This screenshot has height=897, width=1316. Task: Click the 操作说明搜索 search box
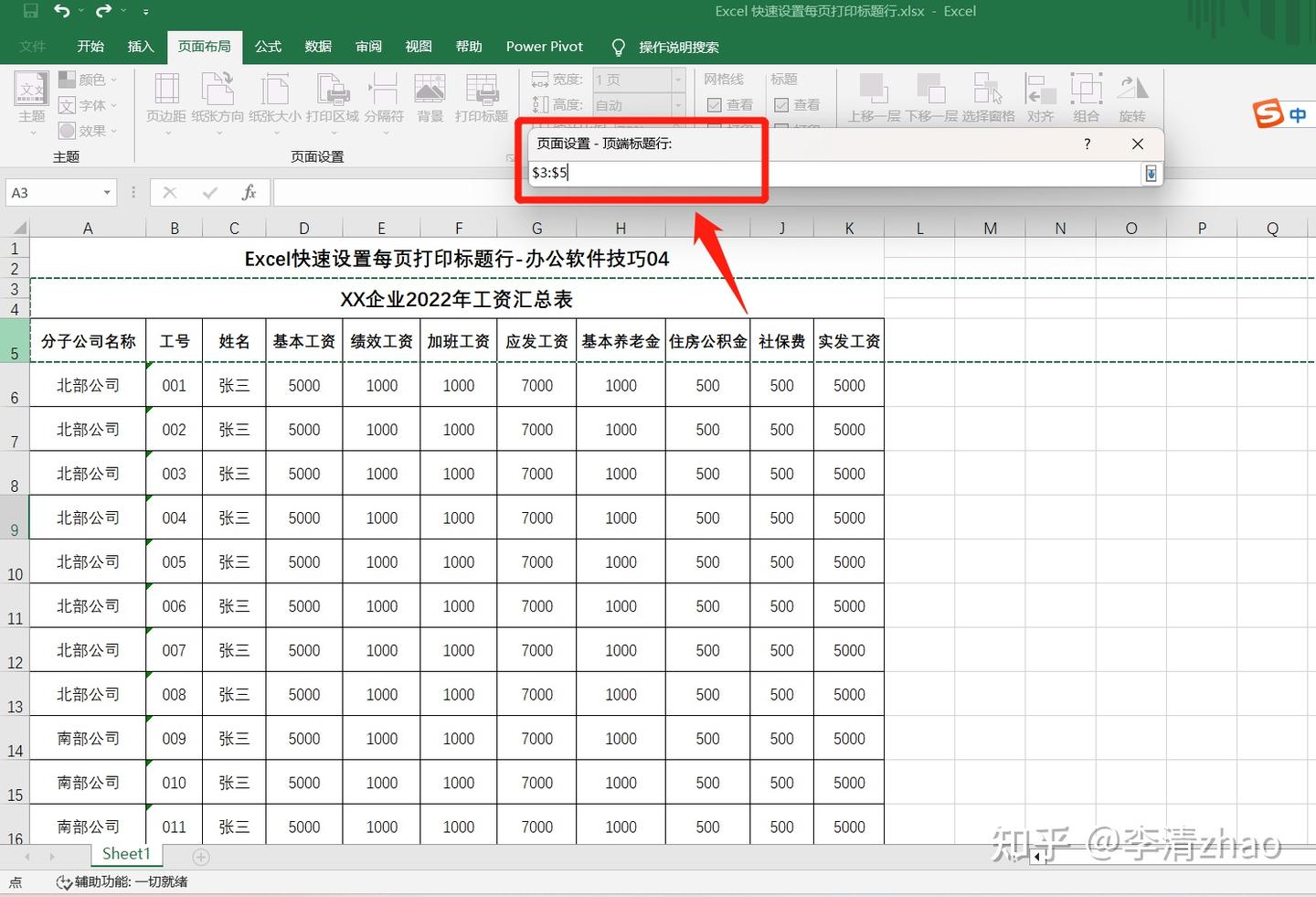click(678, 47)
